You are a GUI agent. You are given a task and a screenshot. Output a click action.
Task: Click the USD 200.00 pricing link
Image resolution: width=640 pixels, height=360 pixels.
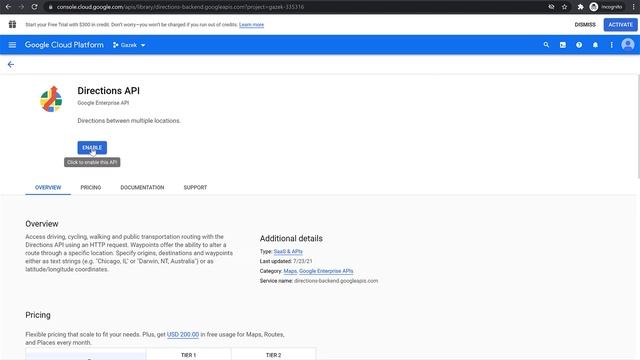coord(183,334)
